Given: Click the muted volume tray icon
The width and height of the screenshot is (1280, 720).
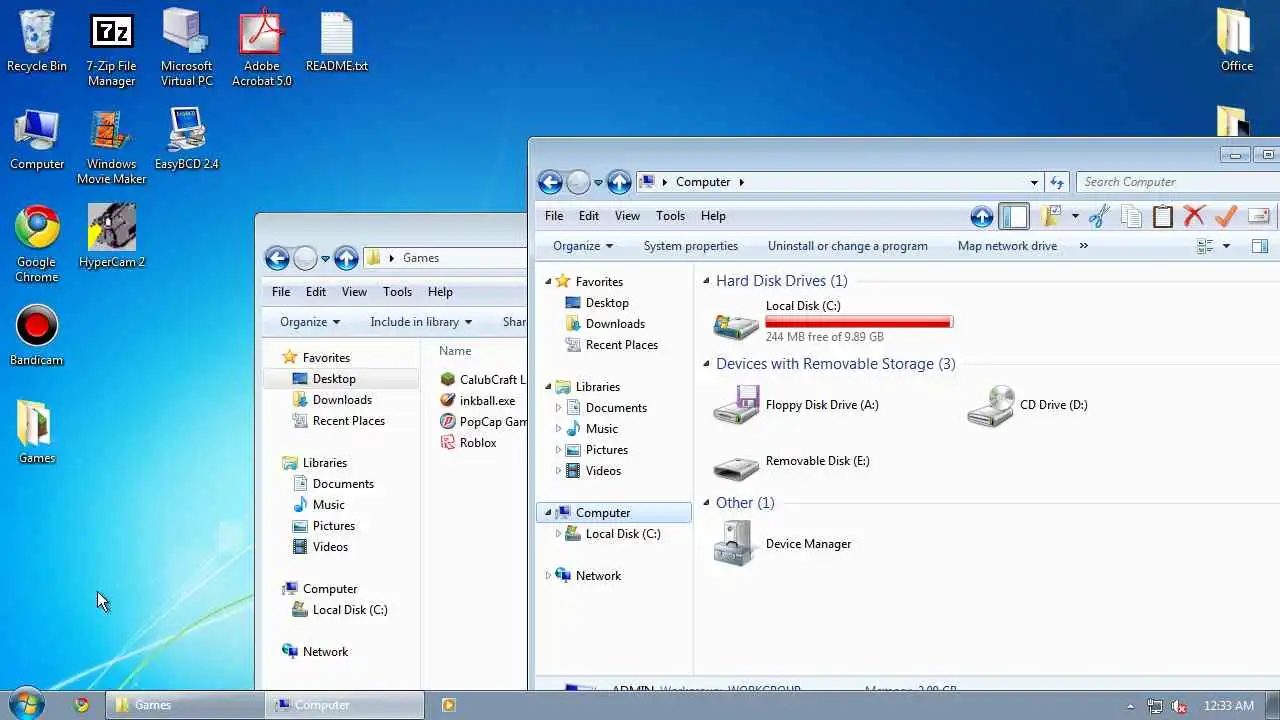Looking at the screenshot, I should pyautogui.click(x=1180, y=706).
